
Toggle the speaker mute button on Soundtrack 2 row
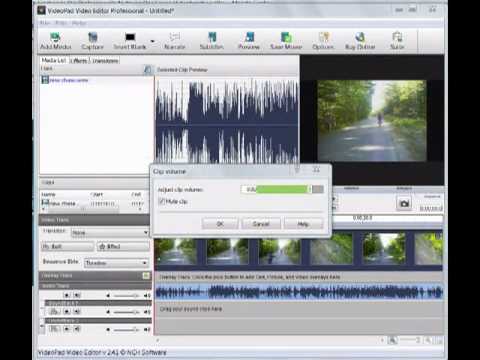77,329
